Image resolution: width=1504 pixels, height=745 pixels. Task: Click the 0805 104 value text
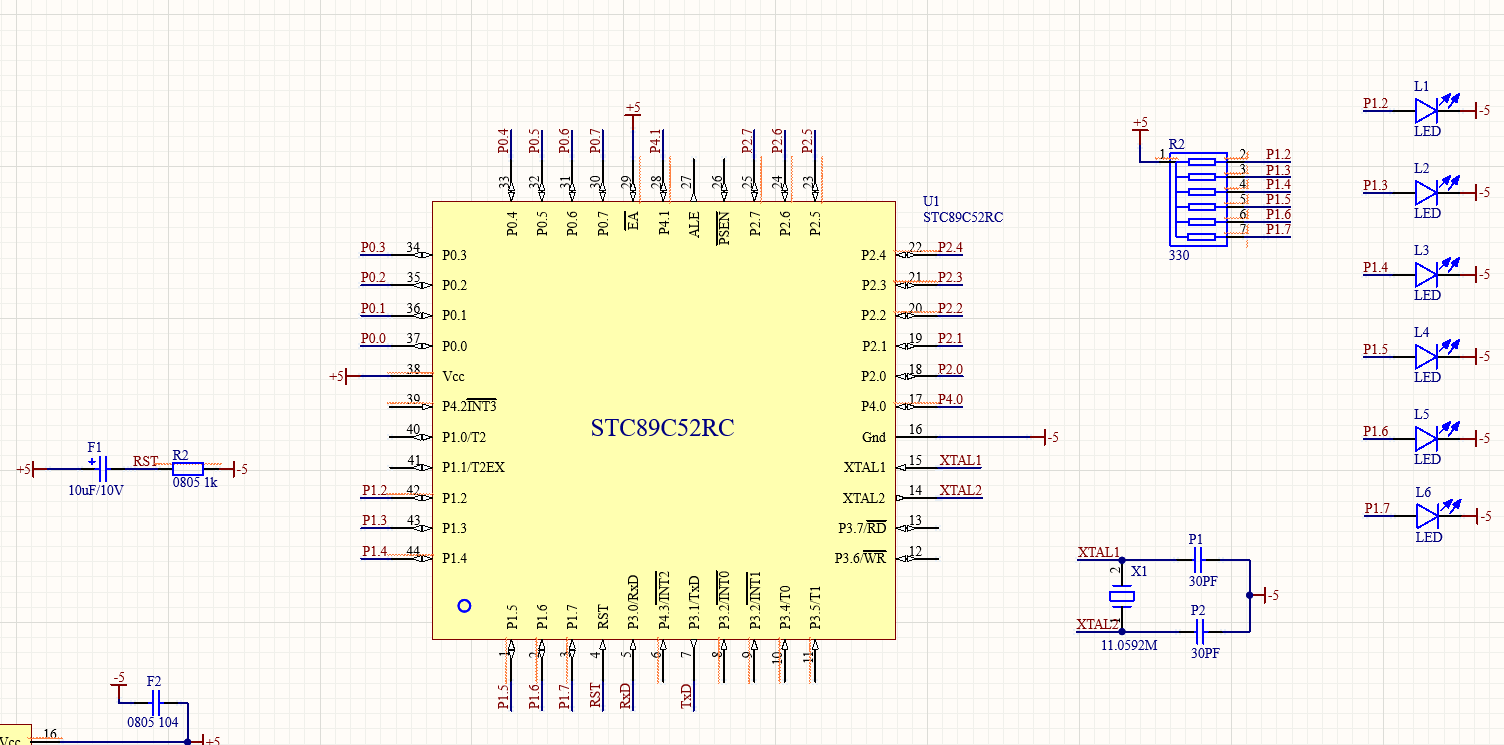tap(153, 722)
